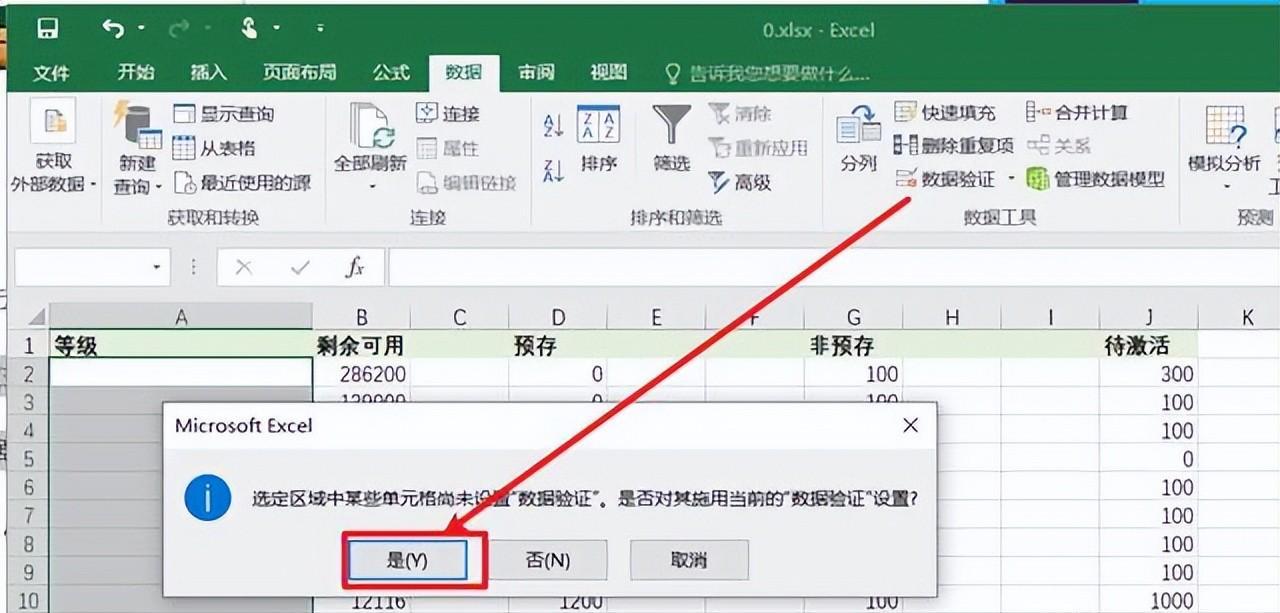
Task: Click the 筛选 funnel icon
Action: [x=672, y=125]
